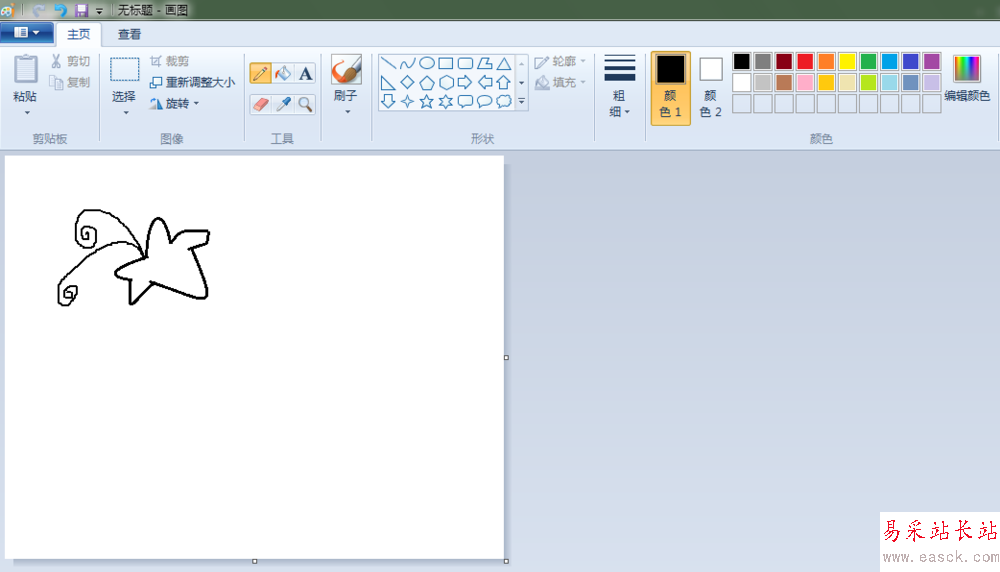
Task: Choose the Hexagon shape
Action: point(446,82)
